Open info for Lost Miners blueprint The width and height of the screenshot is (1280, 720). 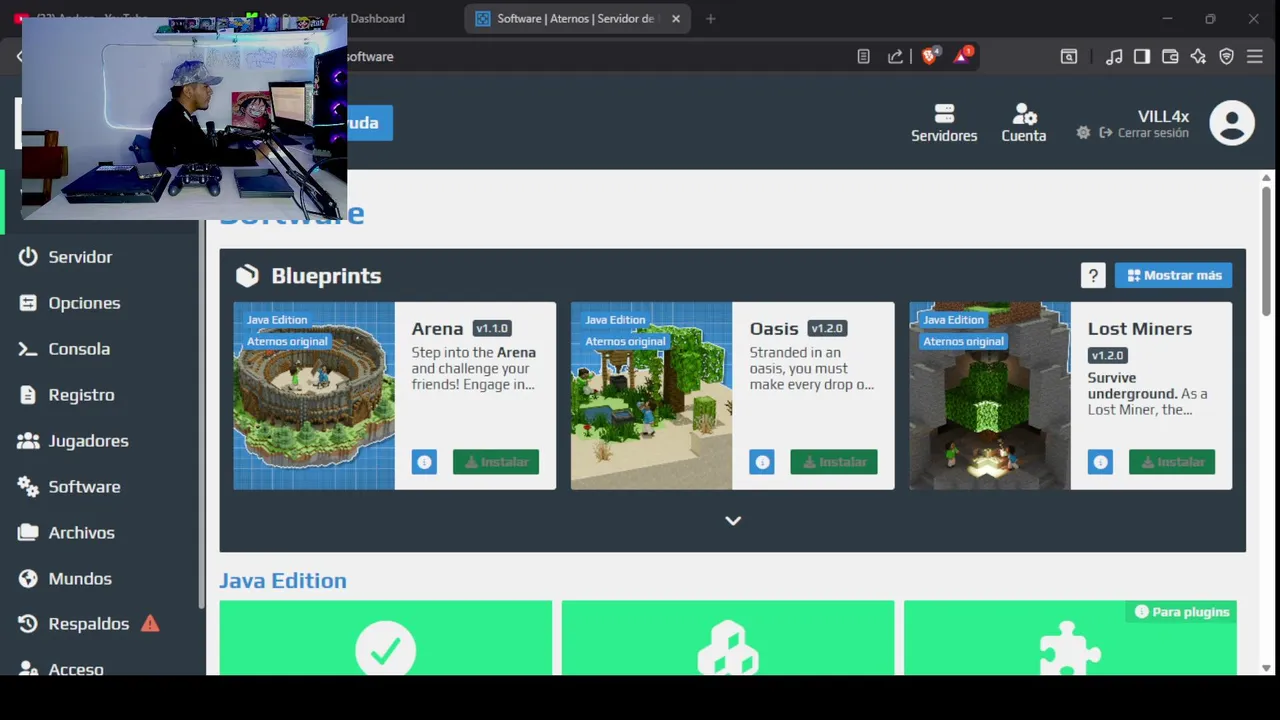tap(1100, 462)
